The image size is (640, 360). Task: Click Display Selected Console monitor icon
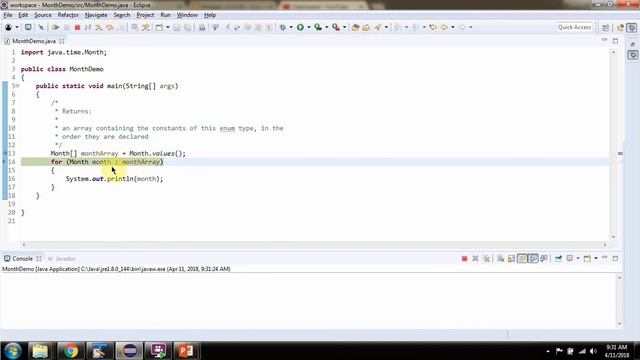point(570,258)
